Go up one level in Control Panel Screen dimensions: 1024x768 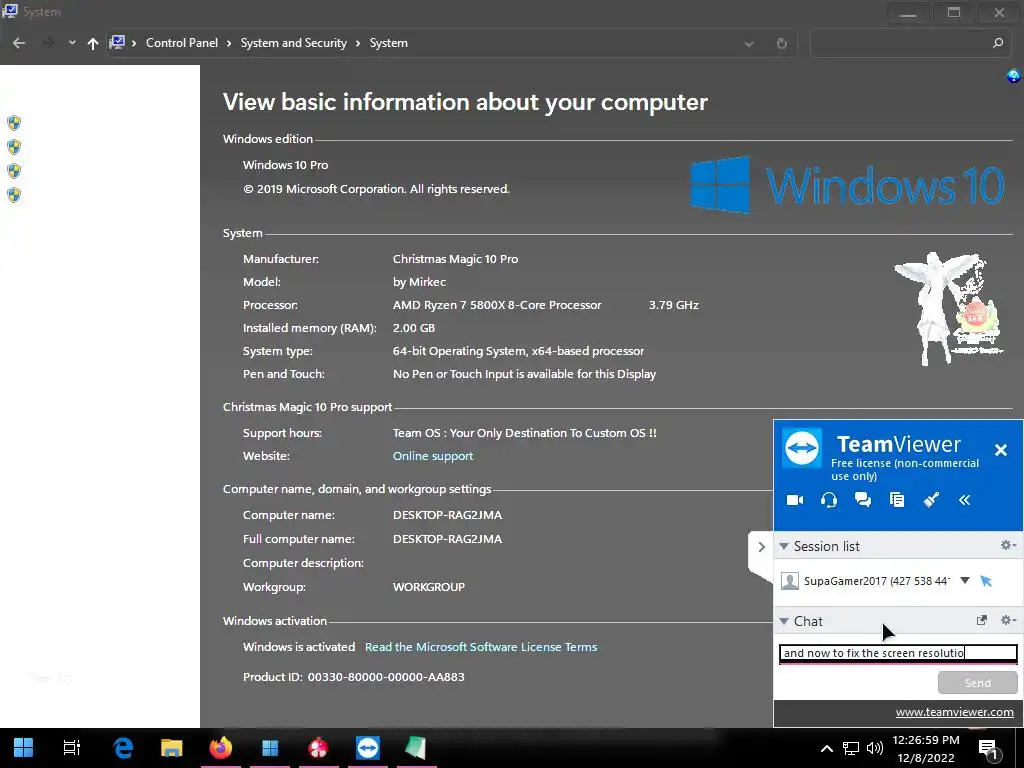[x=93, y=43]
